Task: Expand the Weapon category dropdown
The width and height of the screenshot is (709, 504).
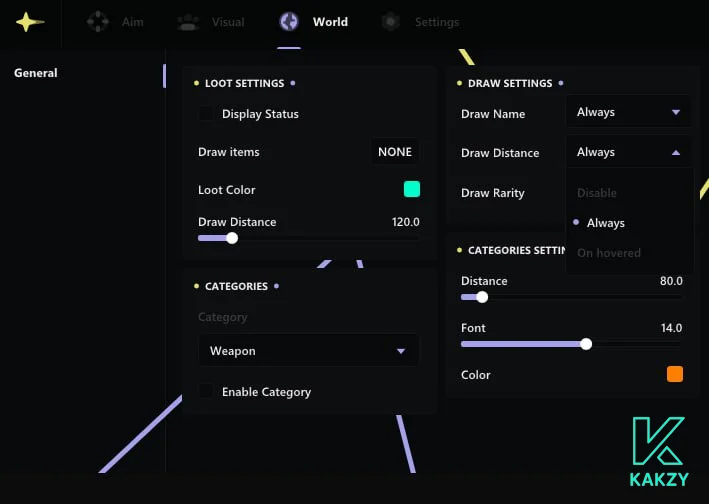Action: pos(308,351)
